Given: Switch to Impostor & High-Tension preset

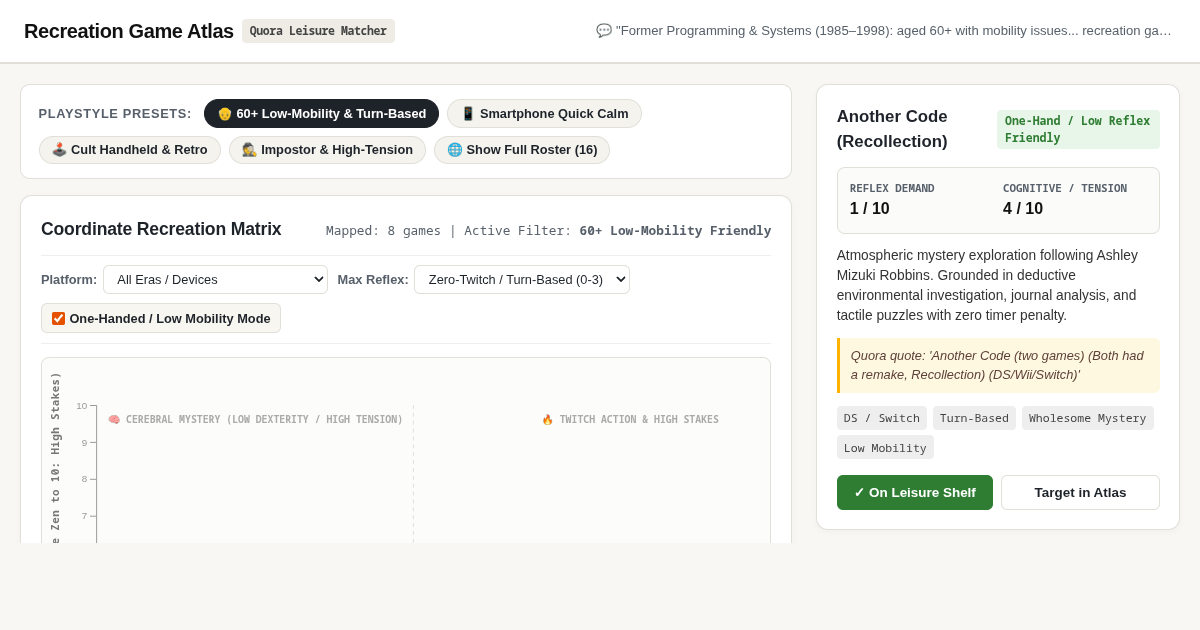Looking at the screenshot, I should click(327, 150).
